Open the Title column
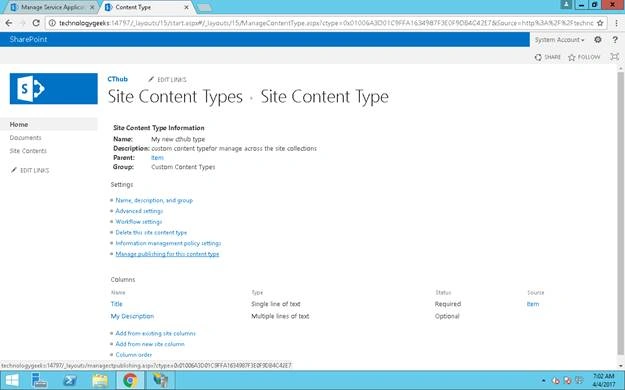The image size is (625, 390). pos(116,304)
